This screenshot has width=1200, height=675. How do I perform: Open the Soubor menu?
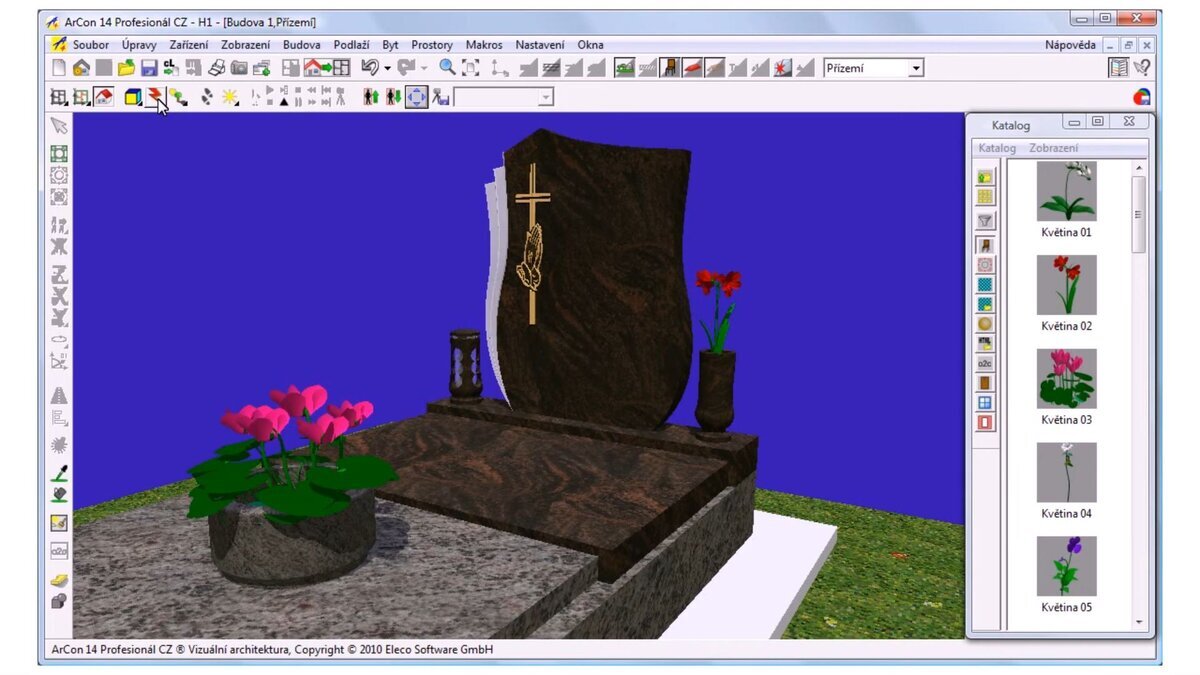point(91,45)
